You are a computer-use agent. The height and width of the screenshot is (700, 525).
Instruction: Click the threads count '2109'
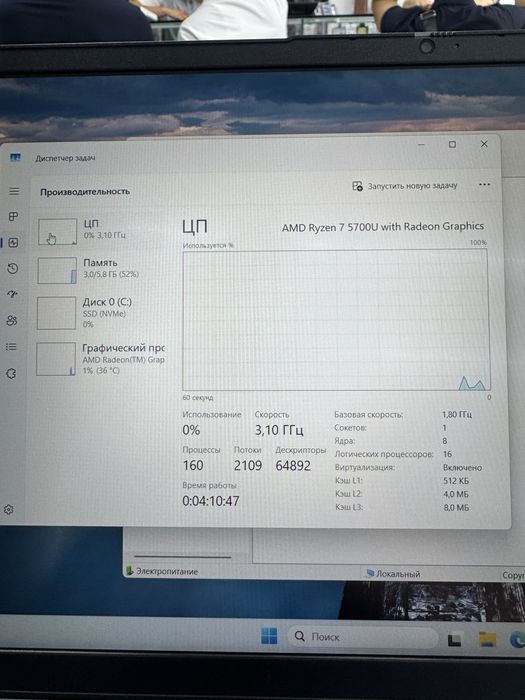248,466
